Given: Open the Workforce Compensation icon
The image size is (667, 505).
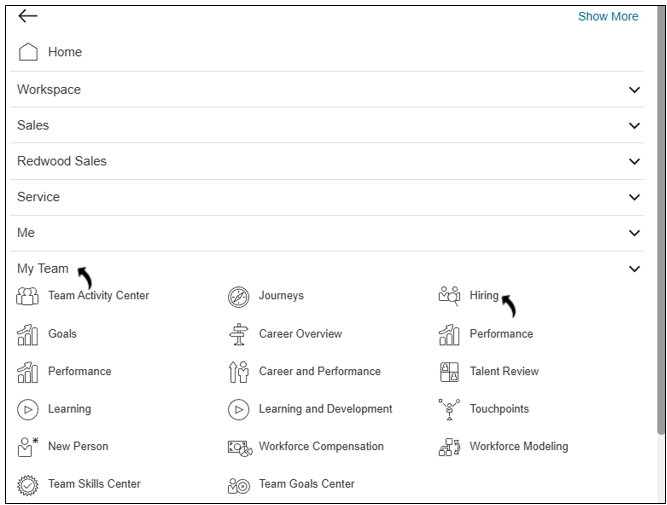Looking at the screenshot, I should click(x=238, y=447).
